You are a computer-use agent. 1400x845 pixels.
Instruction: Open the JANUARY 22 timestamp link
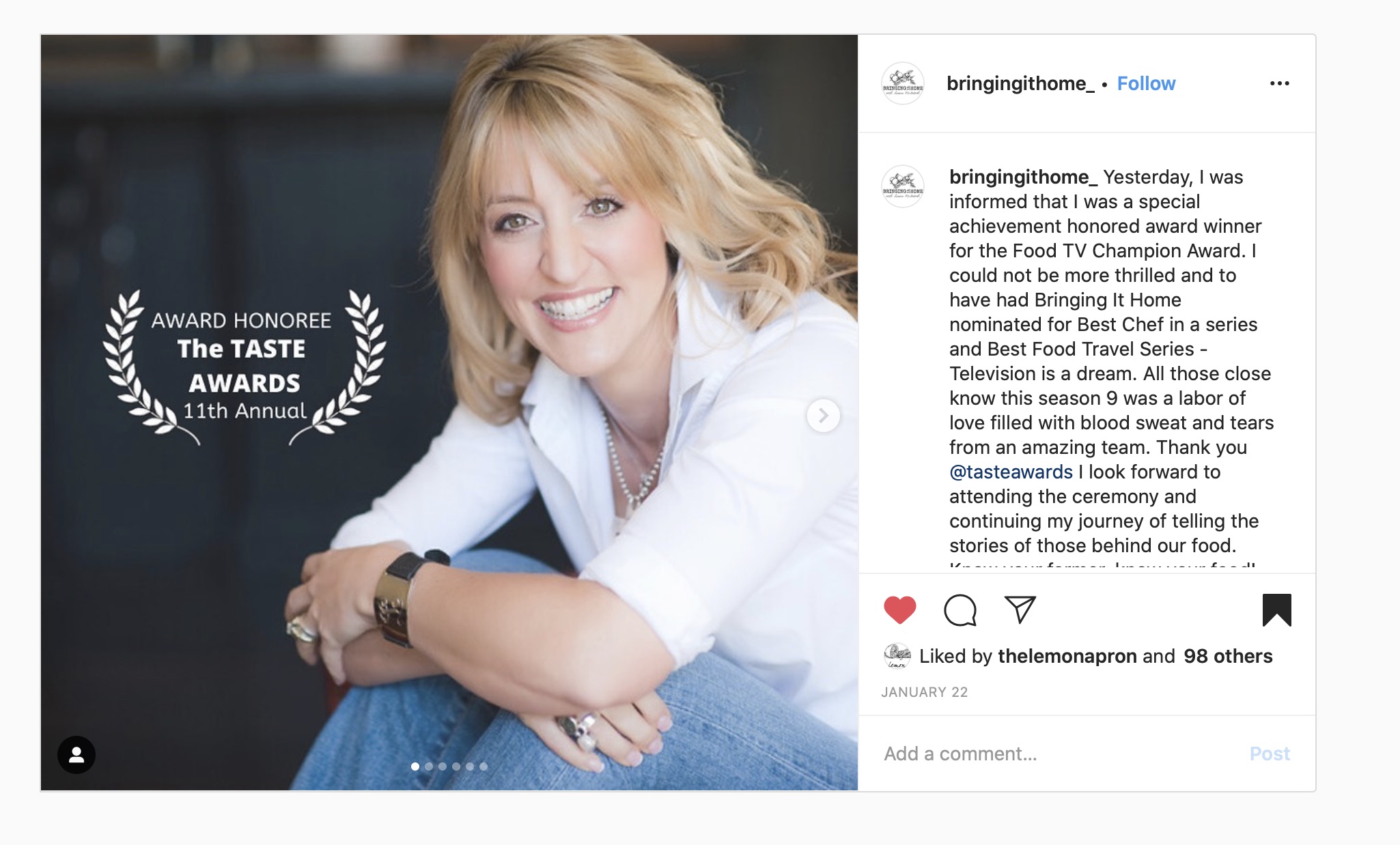coord(924,692)
